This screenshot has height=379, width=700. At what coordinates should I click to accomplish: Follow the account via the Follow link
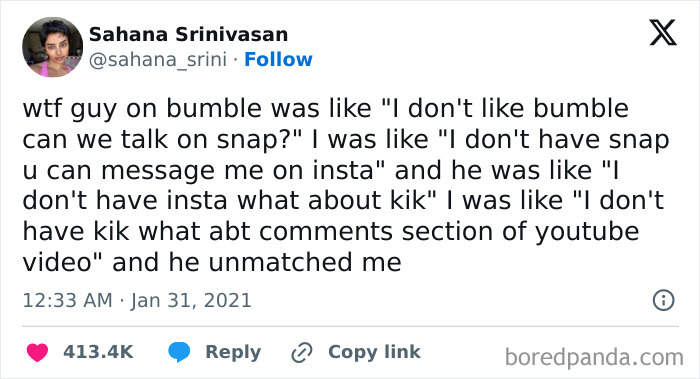(x=278, y=59)
